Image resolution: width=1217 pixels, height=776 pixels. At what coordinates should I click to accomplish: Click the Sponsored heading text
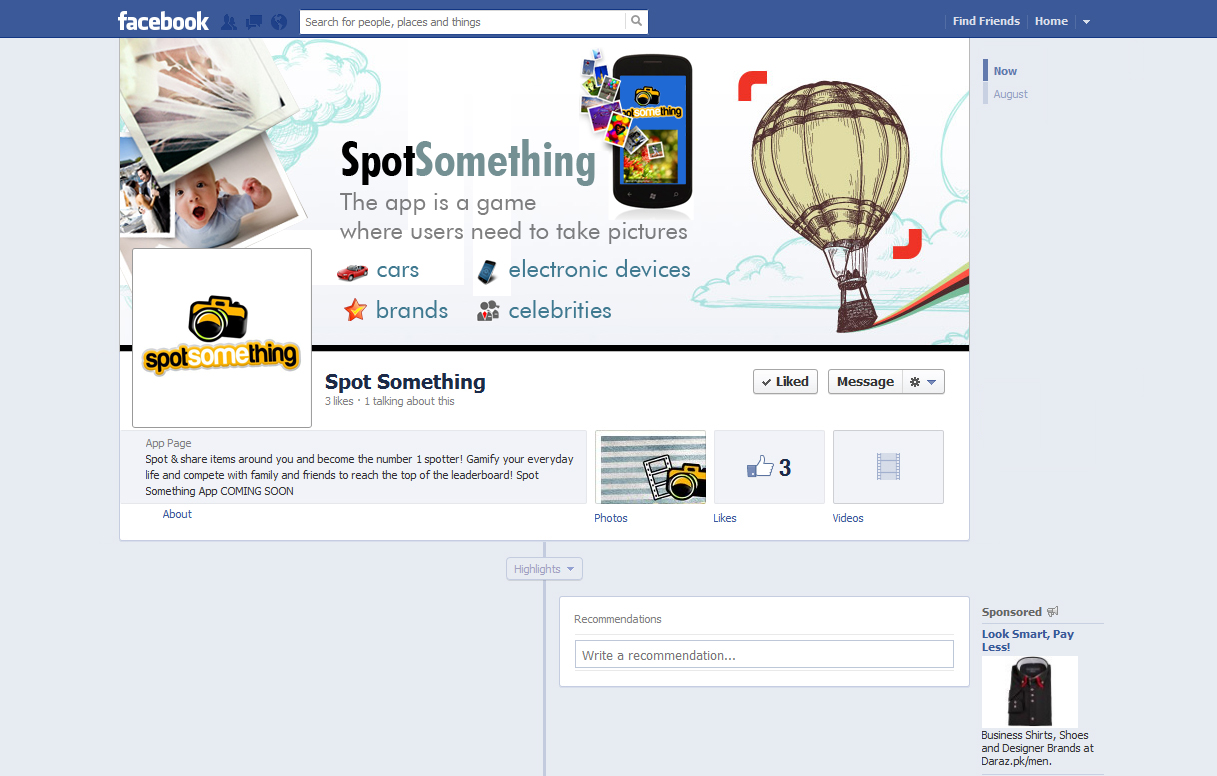pos(1012,612)
